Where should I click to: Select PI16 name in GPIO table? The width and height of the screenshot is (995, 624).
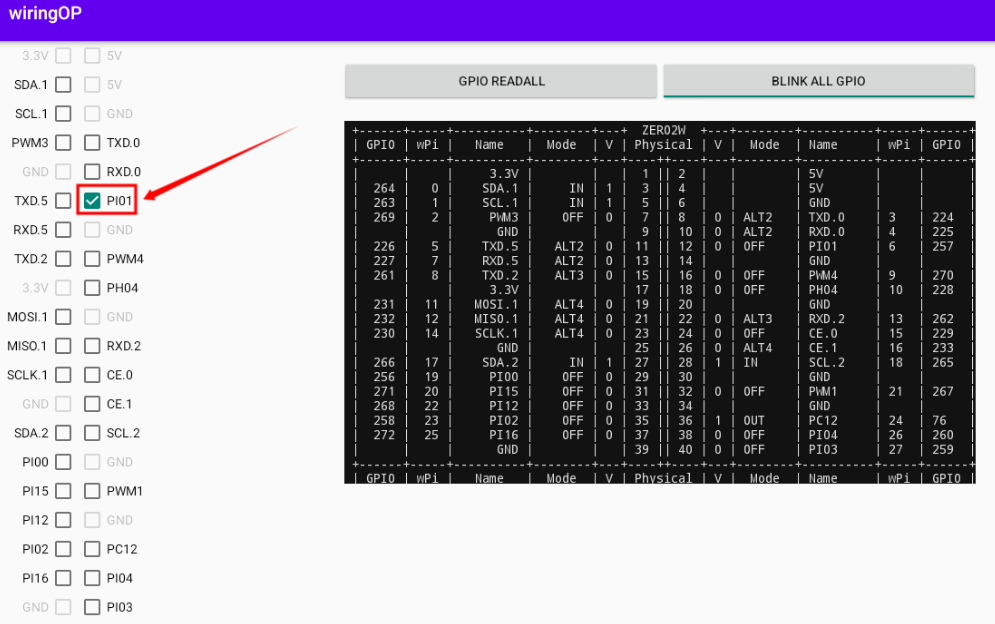(503, 435)
